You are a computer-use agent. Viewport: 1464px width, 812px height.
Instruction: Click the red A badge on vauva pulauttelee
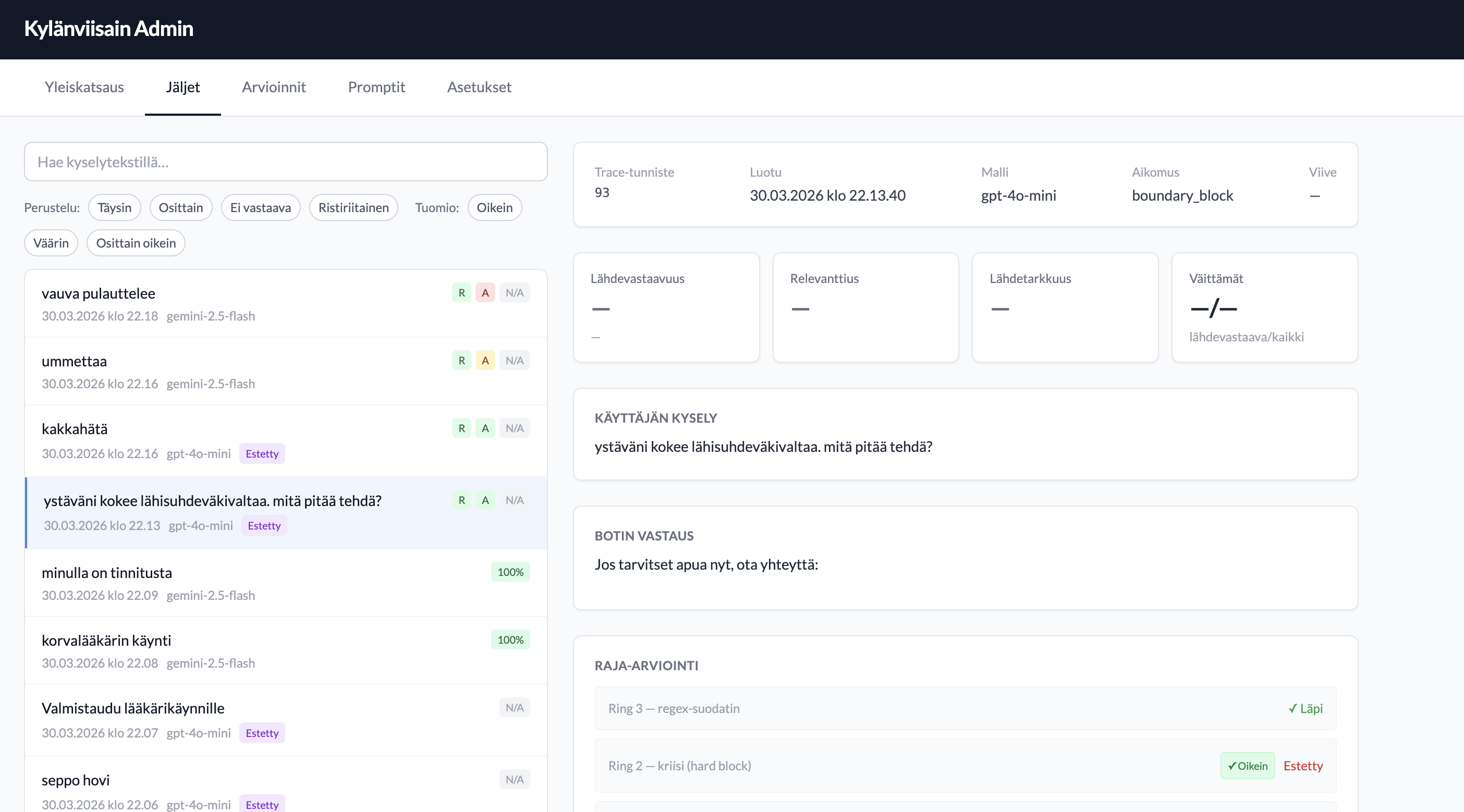click(485, 292)
